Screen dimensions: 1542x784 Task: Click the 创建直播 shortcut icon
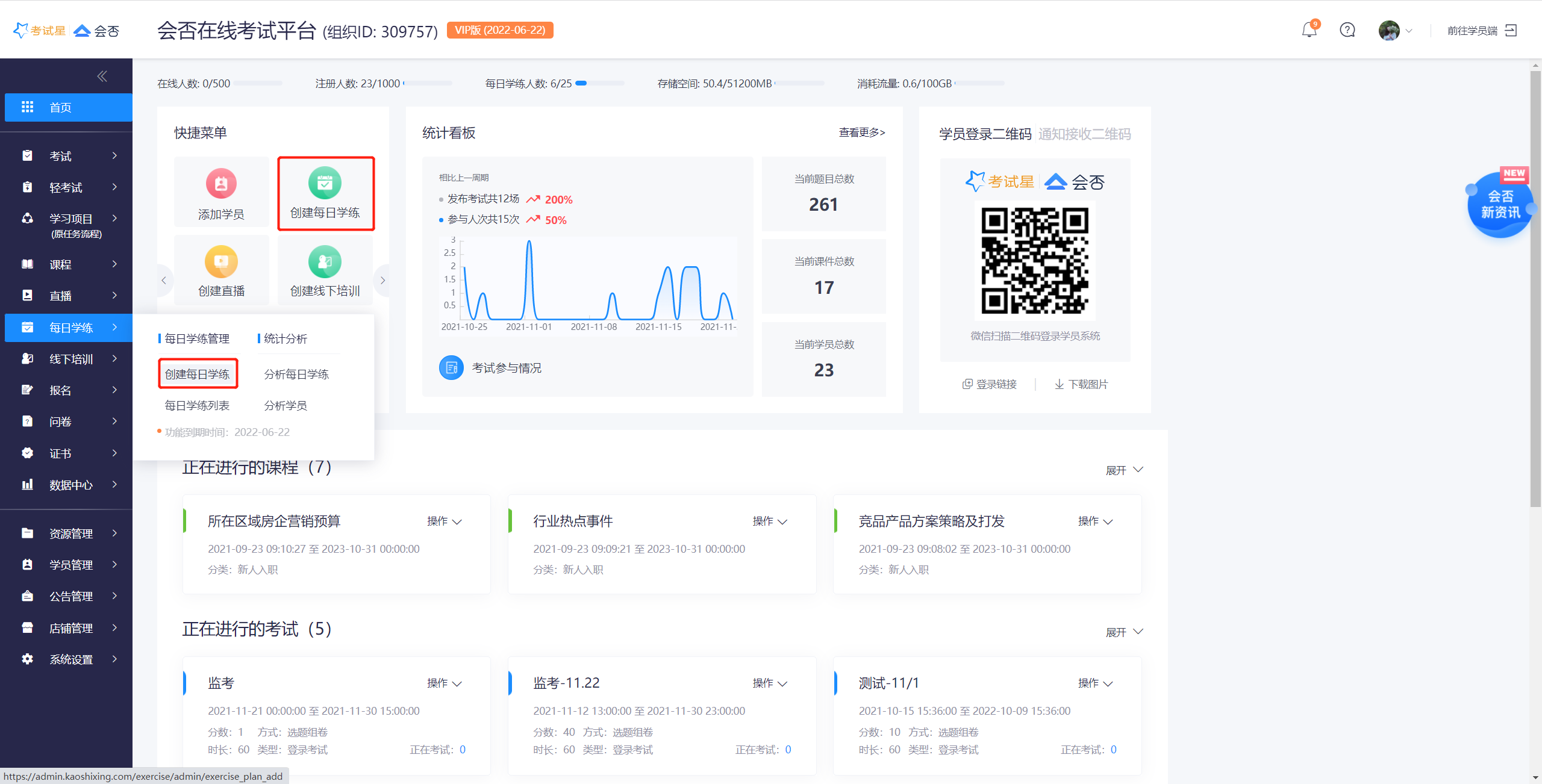(x=221, y=262)
